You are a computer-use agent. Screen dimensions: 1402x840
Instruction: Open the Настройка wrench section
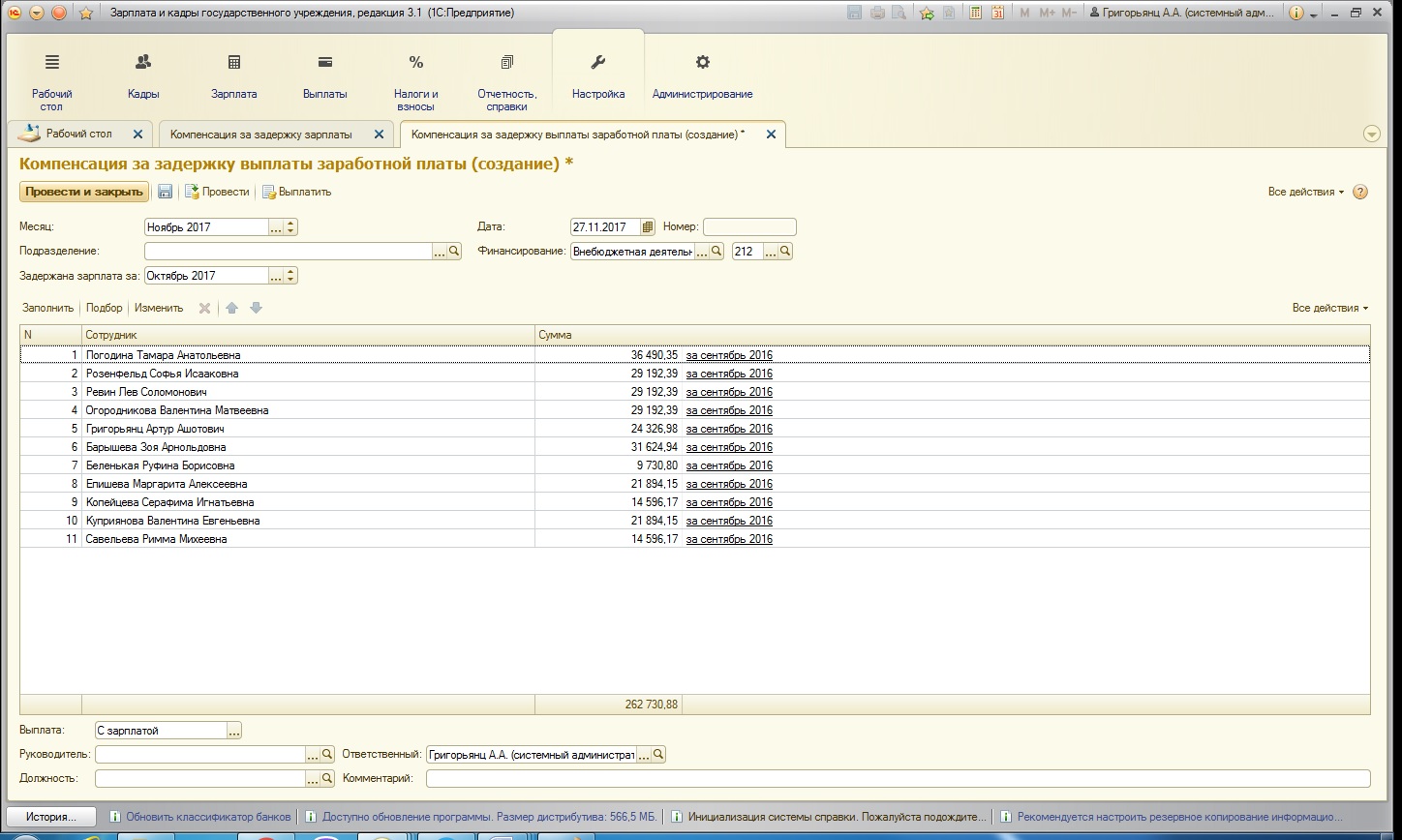point(598,77)
